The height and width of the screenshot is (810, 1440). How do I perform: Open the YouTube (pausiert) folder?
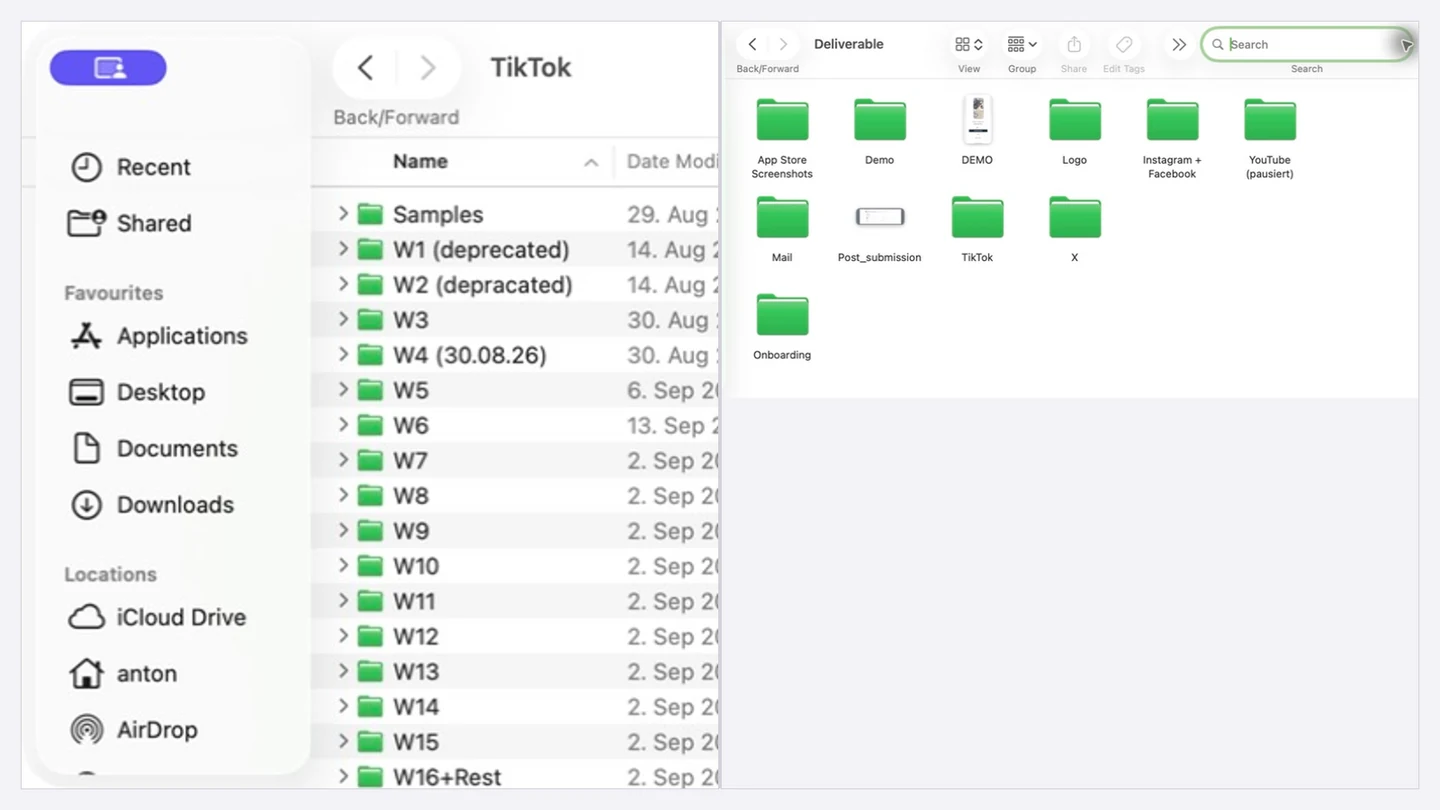tap(1270, 138)
